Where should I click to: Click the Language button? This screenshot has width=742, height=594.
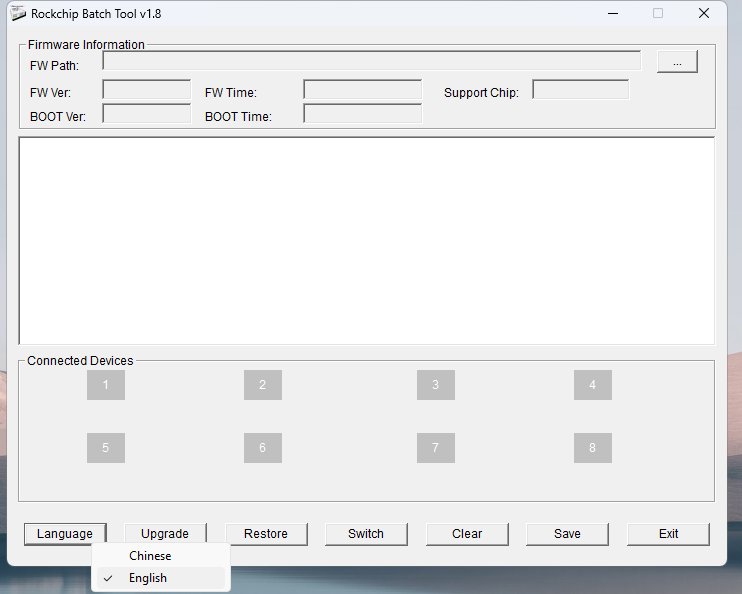coord(65,534)
